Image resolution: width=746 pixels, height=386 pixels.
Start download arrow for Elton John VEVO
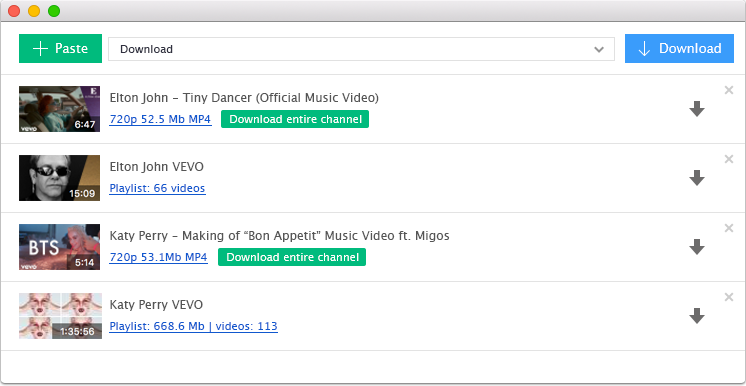pyautogui.click(x=697, y=178)
